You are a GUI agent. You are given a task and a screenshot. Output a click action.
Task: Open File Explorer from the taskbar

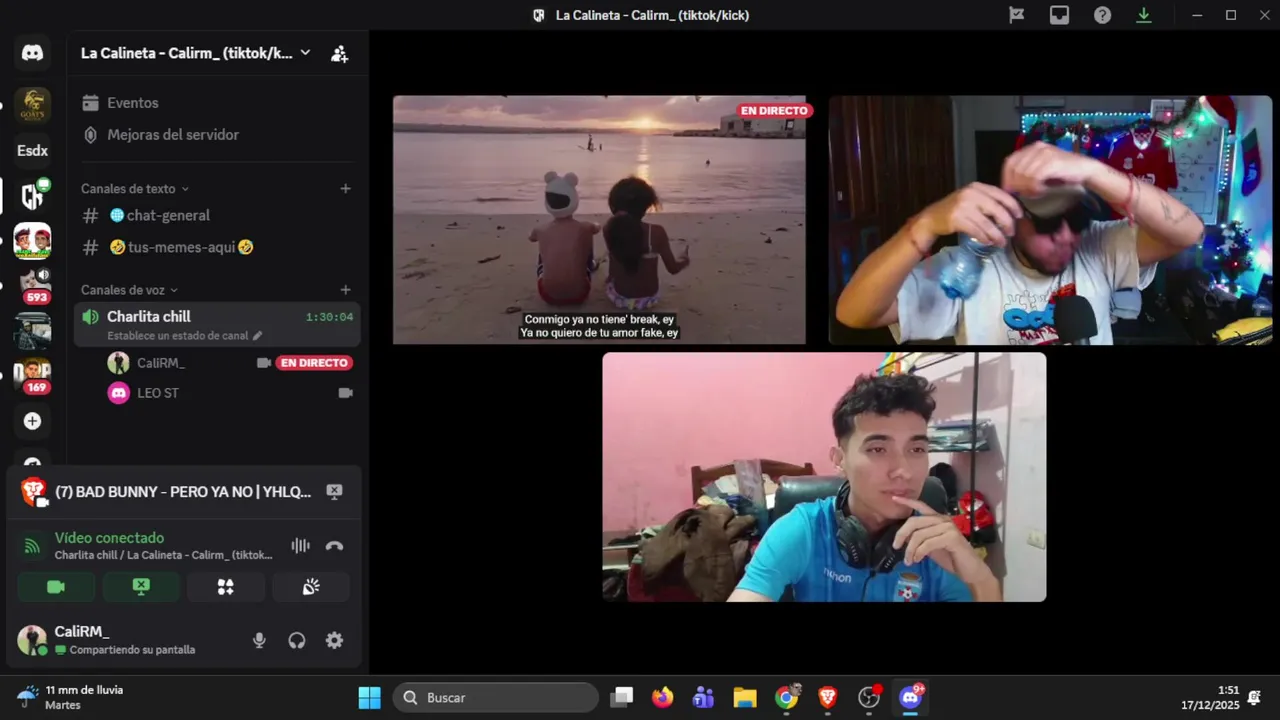pos(745,698)
